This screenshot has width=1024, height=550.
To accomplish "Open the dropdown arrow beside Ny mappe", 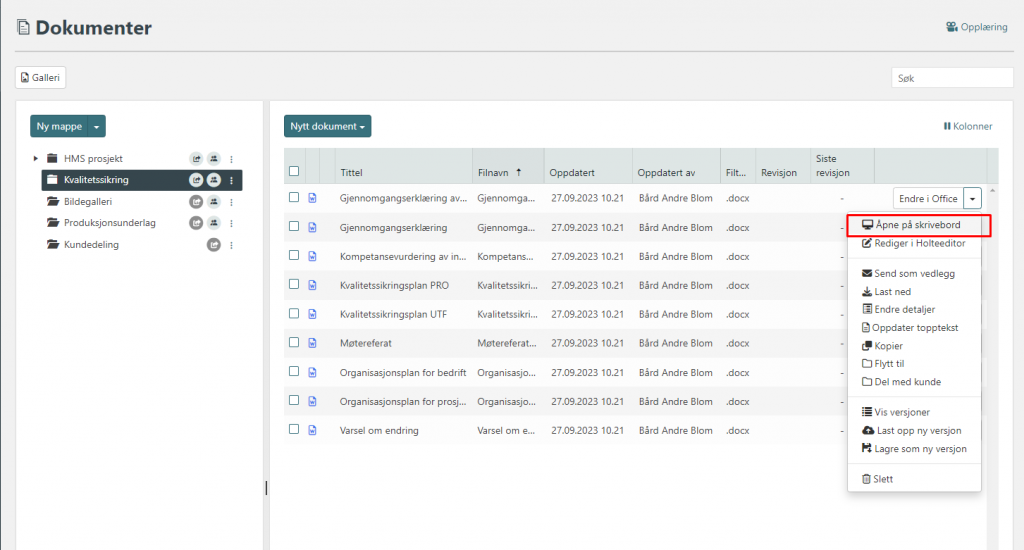I will (96, 126).
